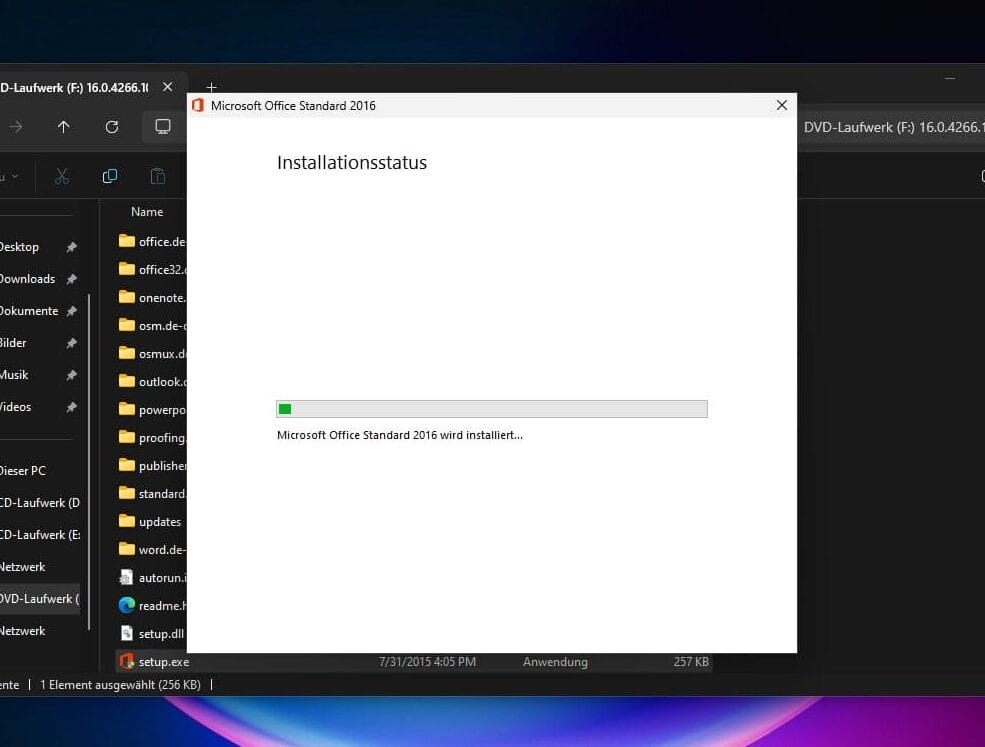Click the Paste clipboard icon
The image size is (985, 747).
coord(158,177)
